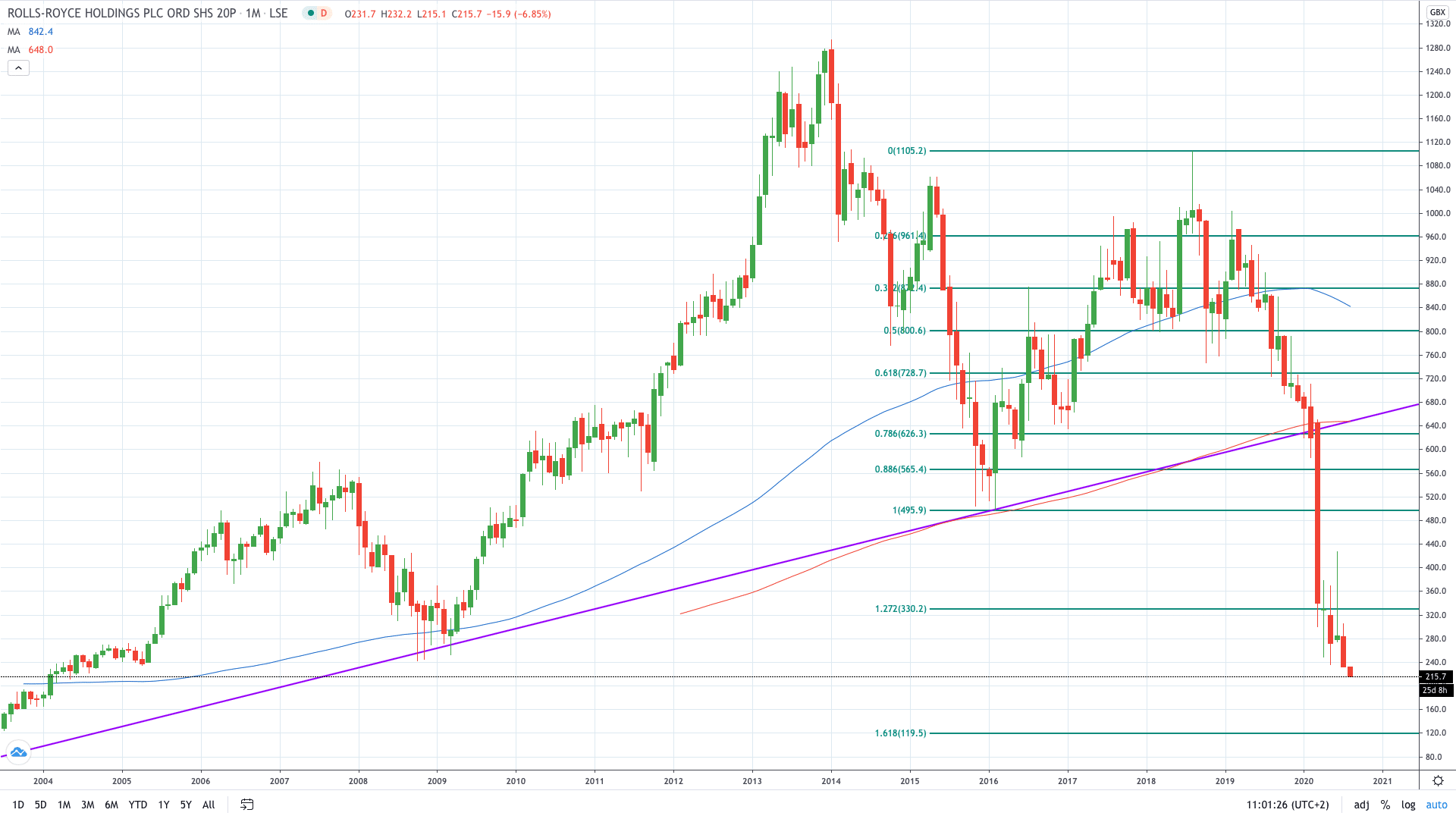Select the 6M time range
1456x819 pixels.
(x=111, y=805)
